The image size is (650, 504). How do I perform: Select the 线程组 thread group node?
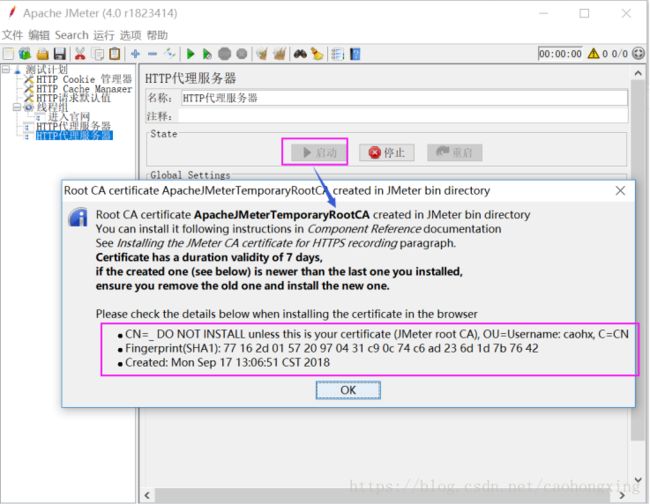pos(52,107)
